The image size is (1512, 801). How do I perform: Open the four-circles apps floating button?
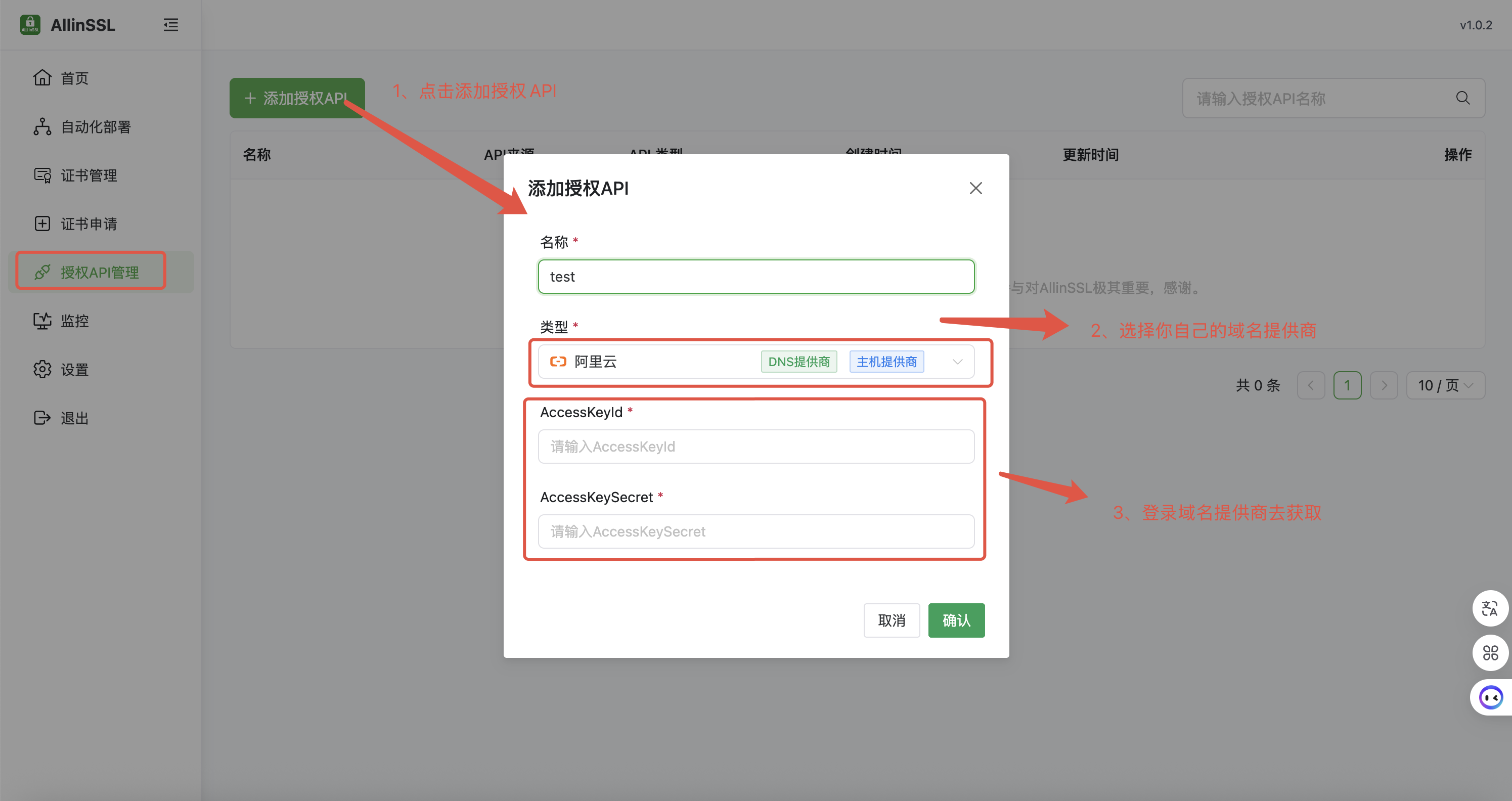coord(1490,652)
